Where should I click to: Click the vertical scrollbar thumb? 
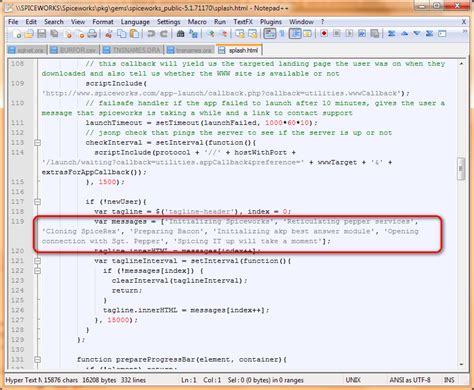tap(461, 169)
